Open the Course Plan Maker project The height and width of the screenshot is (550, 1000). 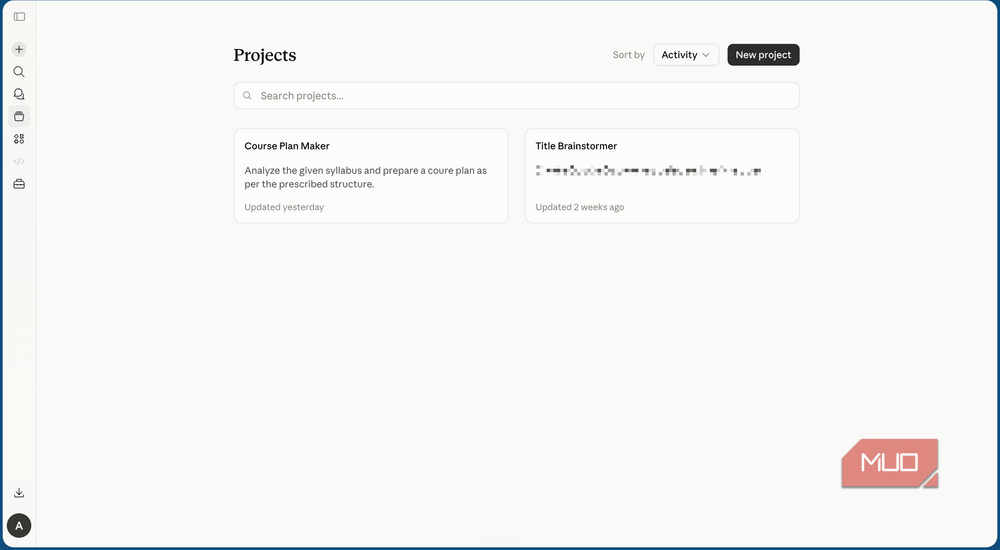(x=371, y=176)
